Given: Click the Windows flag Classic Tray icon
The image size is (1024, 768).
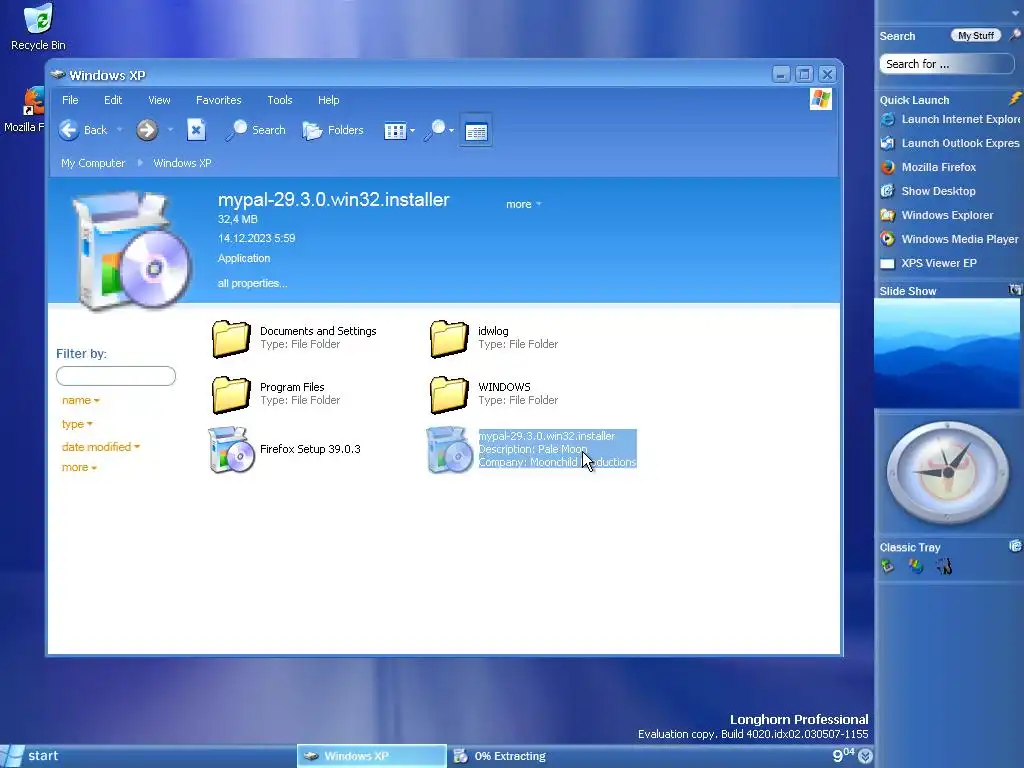Looking at the screenshot, I should point(916,566).
